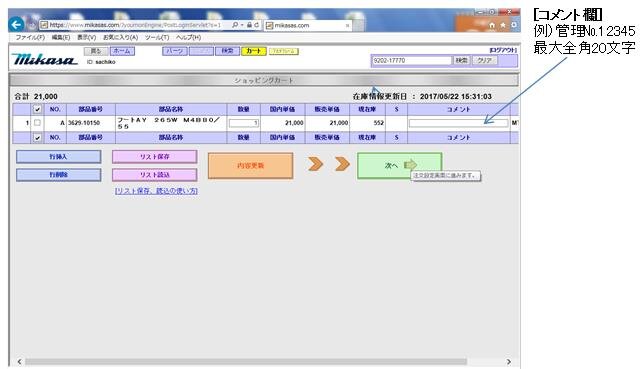This screenshot has height=369, width=643.
Task: Click the part number search field containing 9202-17770
Action: coord(411,60)
